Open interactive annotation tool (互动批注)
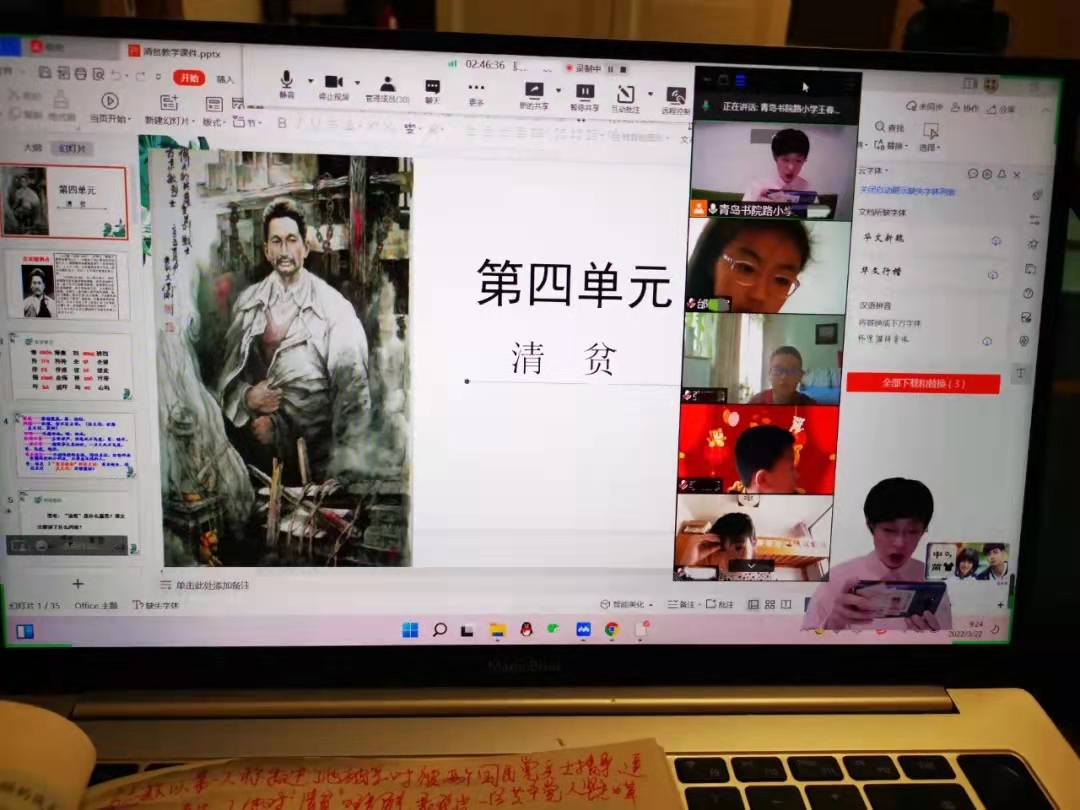This screenshot has width=1080, height=810. tap(625, 98)
